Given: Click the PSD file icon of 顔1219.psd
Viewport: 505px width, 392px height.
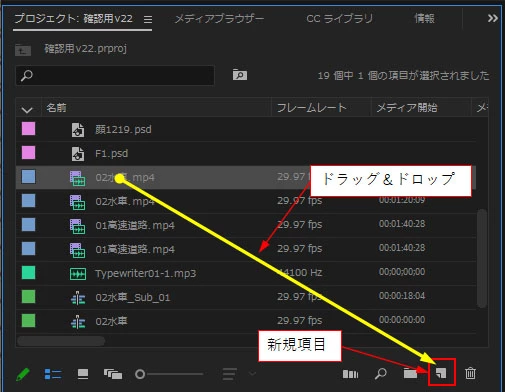Looking at the screenshot, I should [78, 130].
